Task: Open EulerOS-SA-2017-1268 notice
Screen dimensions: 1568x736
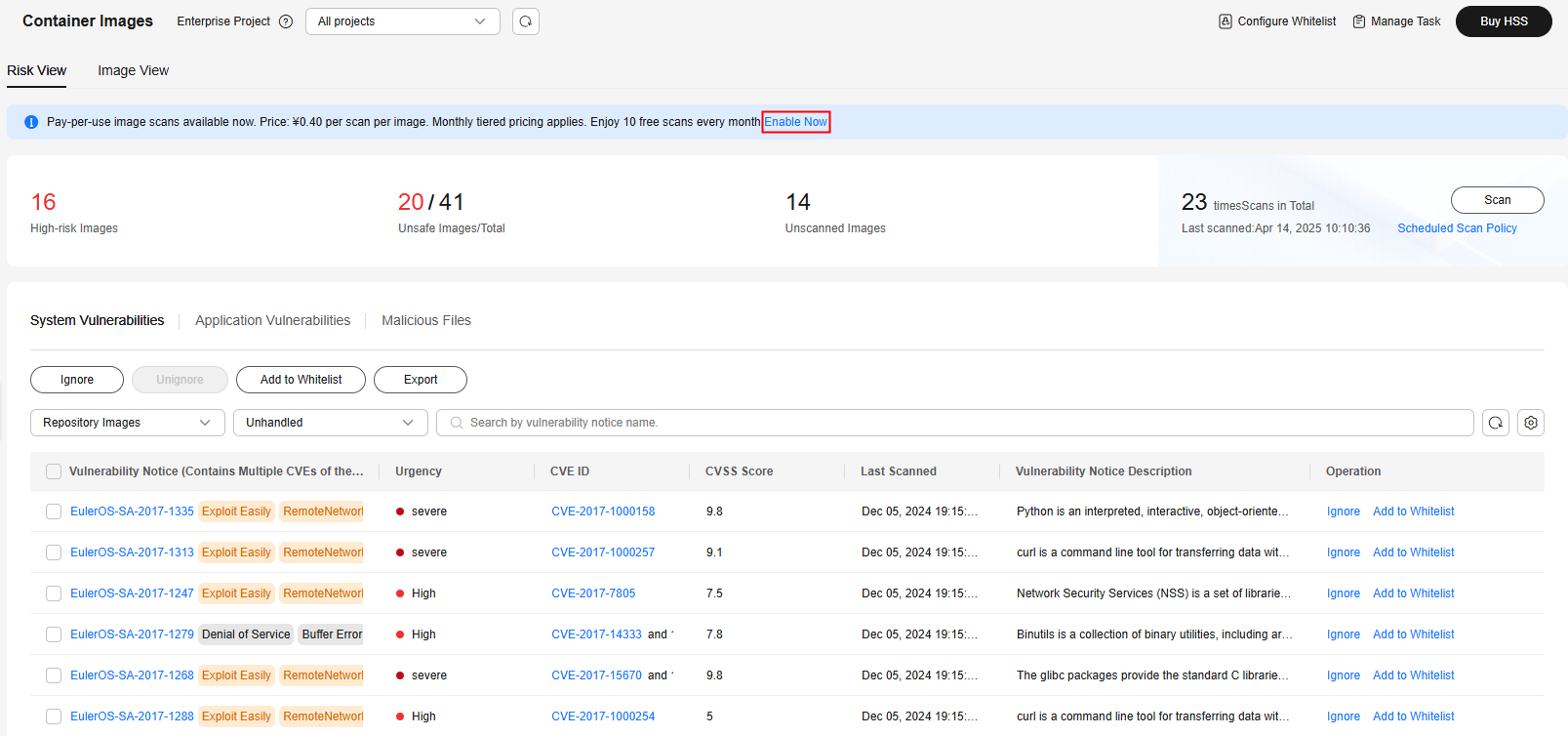Action: pos(132,675)
